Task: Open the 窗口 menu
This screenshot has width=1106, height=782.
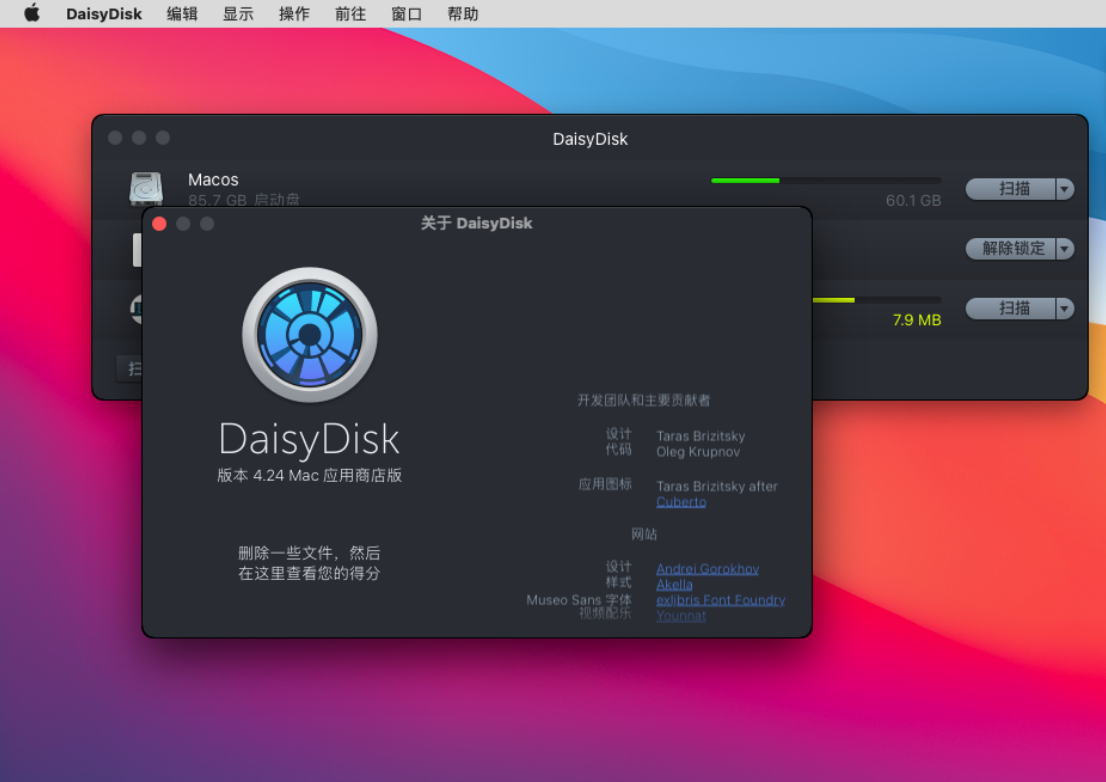Action: coord(406,14)
